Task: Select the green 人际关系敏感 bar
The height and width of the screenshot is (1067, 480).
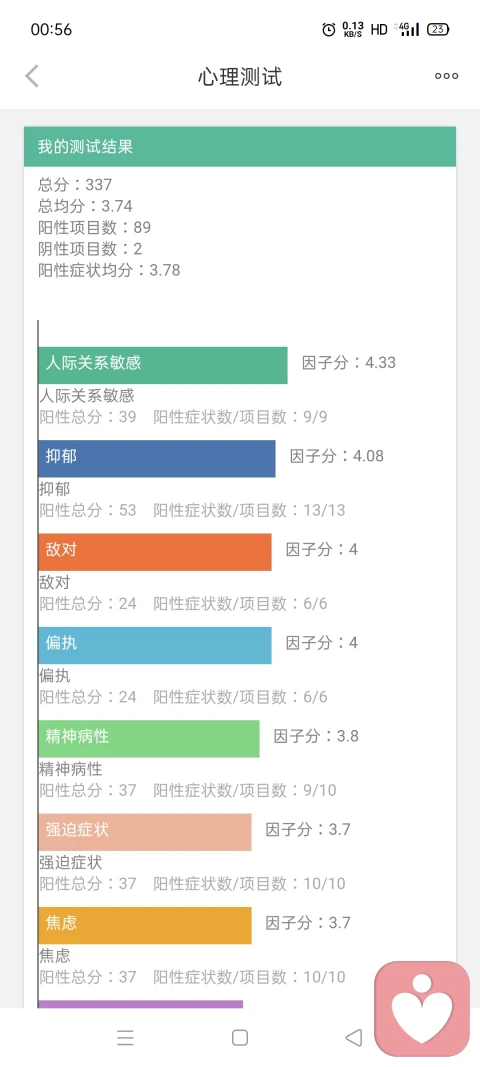Action: tap(163, 365)
